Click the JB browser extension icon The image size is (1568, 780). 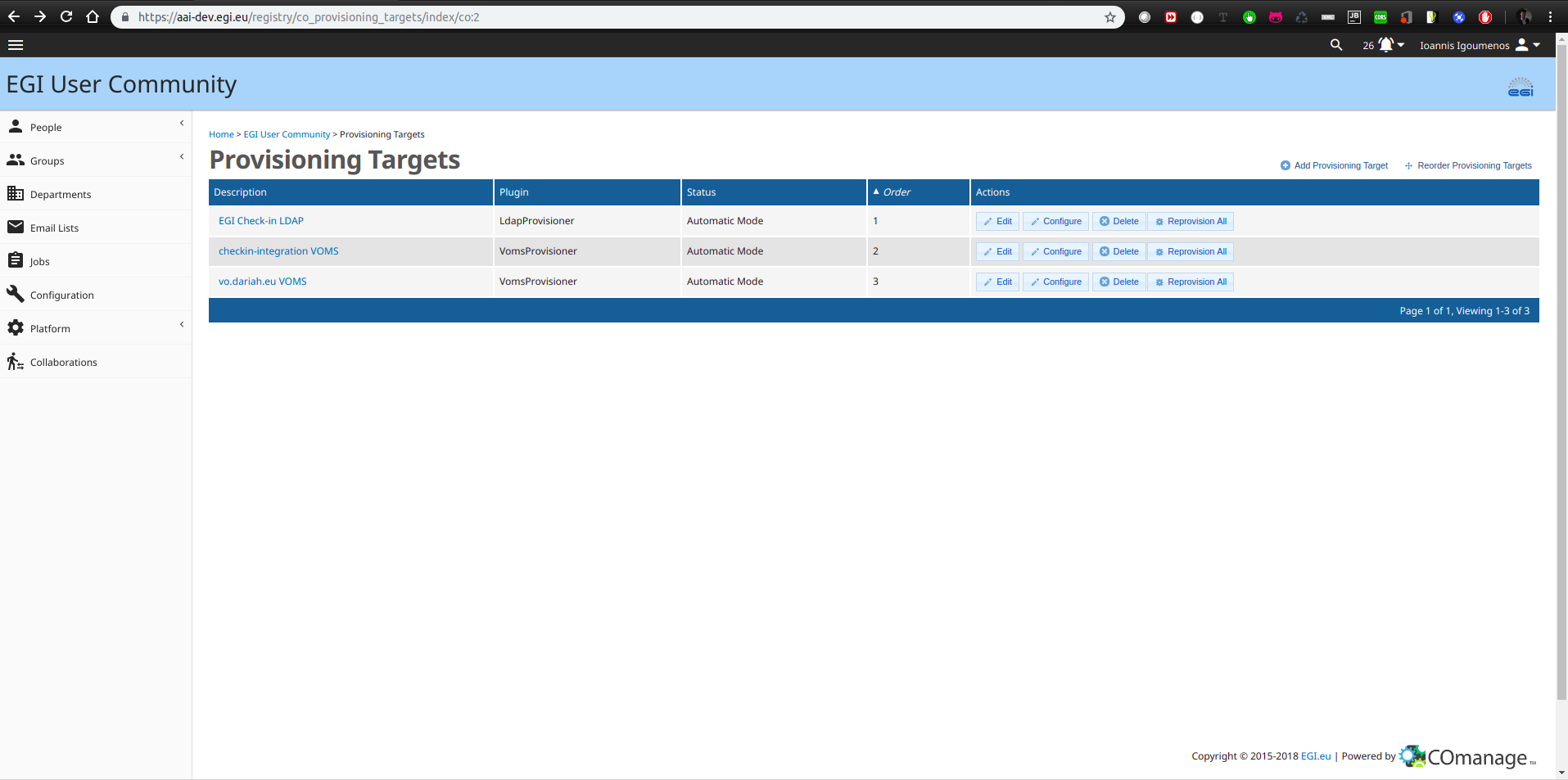point(1354,17)
